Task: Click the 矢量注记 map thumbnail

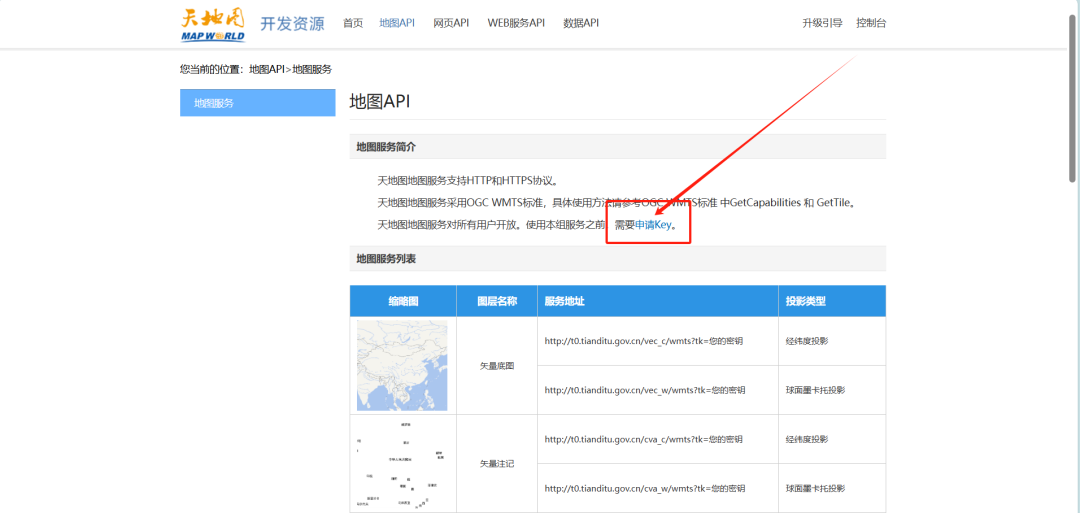Action: [x=402, y=464]
